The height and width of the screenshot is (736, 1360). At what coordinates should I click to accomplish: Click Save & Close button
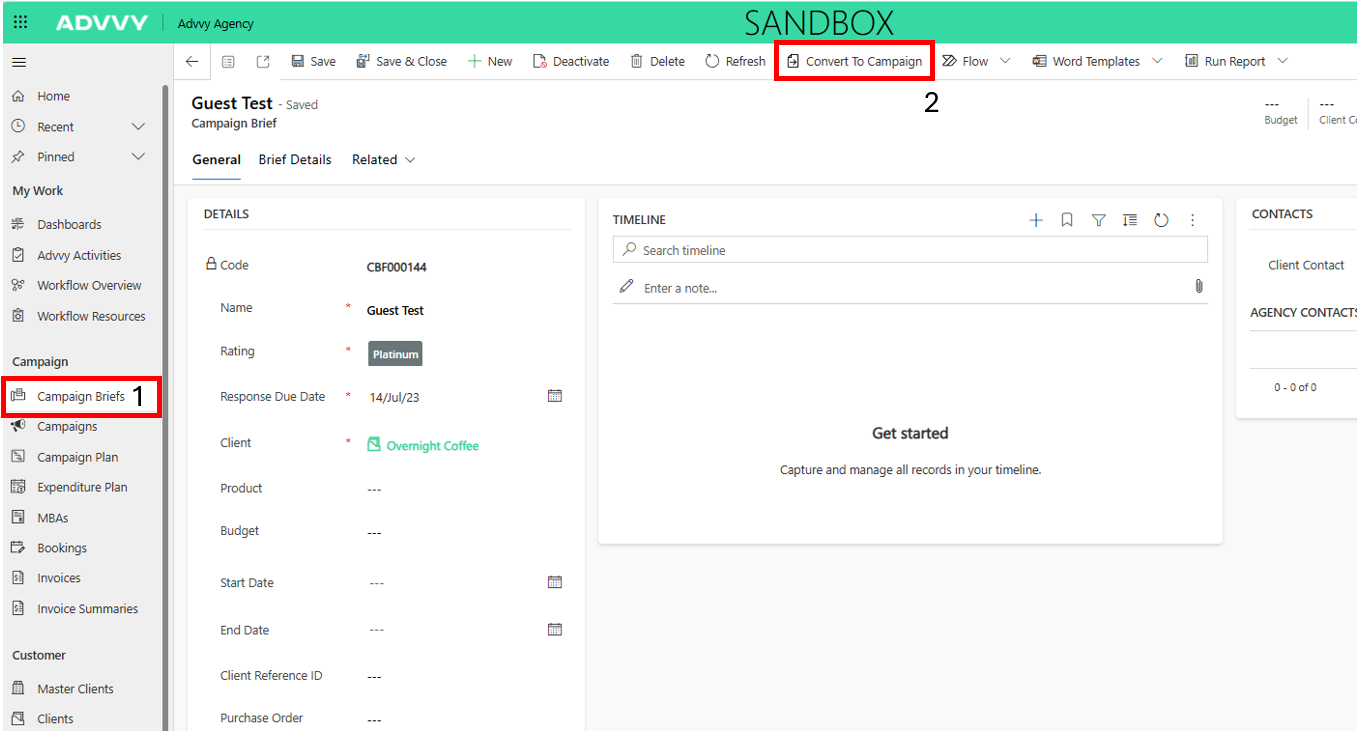401,61
